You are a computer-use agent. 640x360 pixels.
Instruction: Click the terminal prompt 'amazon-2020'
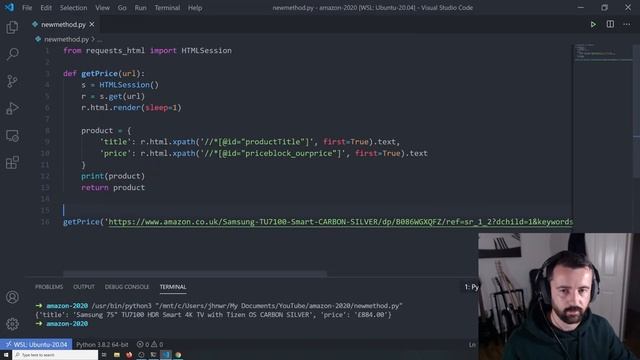[67, 324]
